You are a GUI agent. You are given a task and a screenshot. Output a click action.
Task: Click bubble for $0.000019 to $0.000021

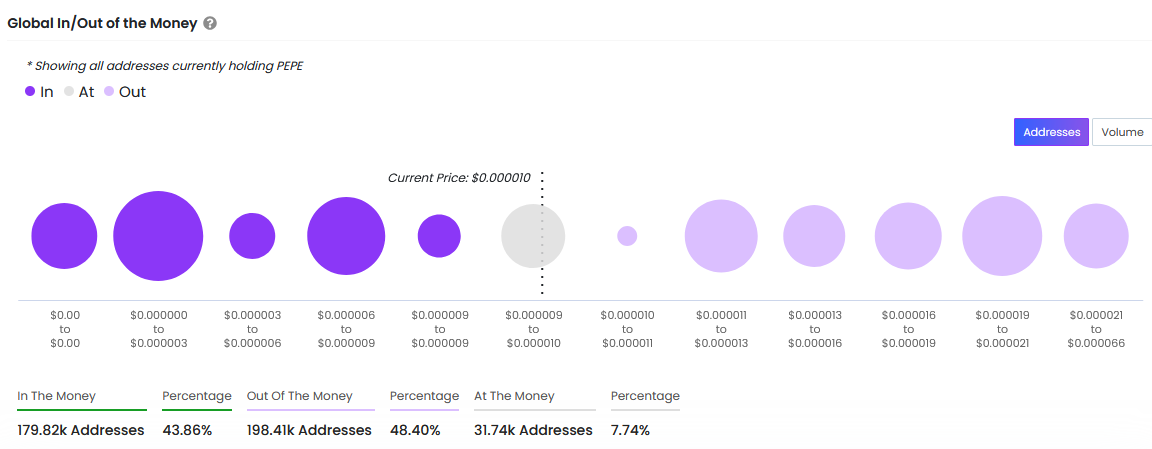point(1002,236)
